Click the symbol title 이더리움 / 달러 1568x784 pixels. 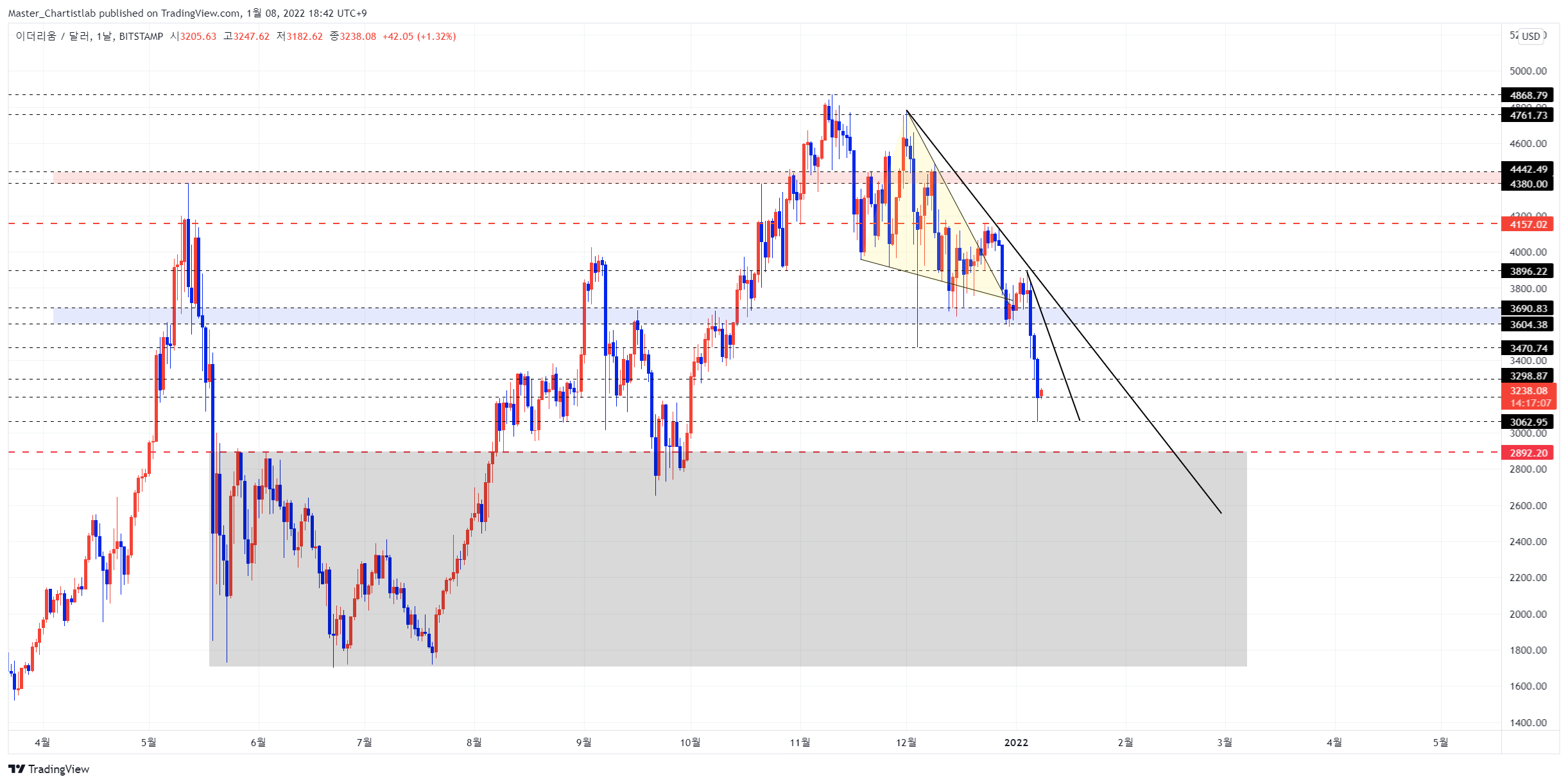point(53,36)
